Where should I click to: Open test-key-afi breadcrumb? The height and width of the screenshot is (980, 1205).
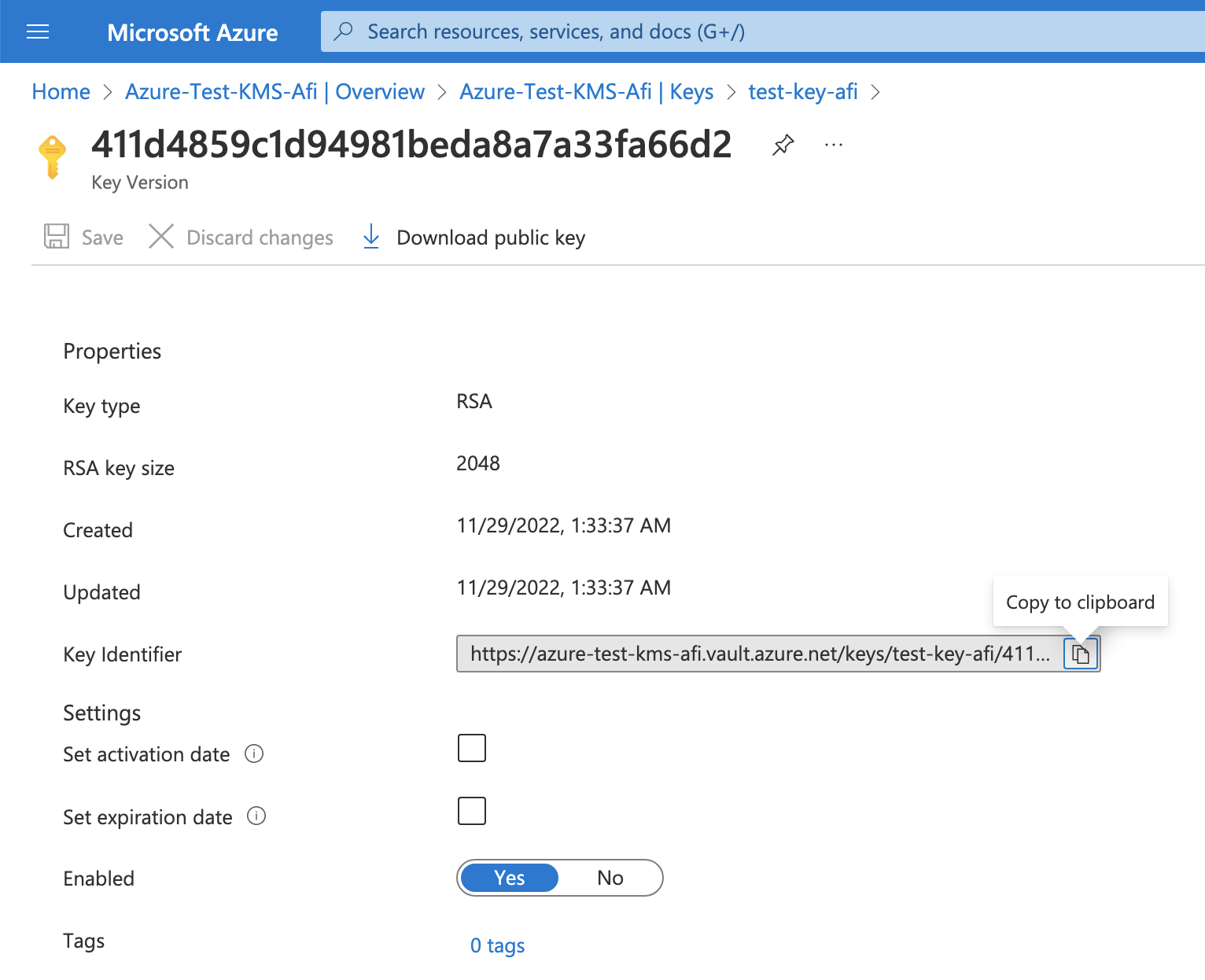click(x=803, y=92)
